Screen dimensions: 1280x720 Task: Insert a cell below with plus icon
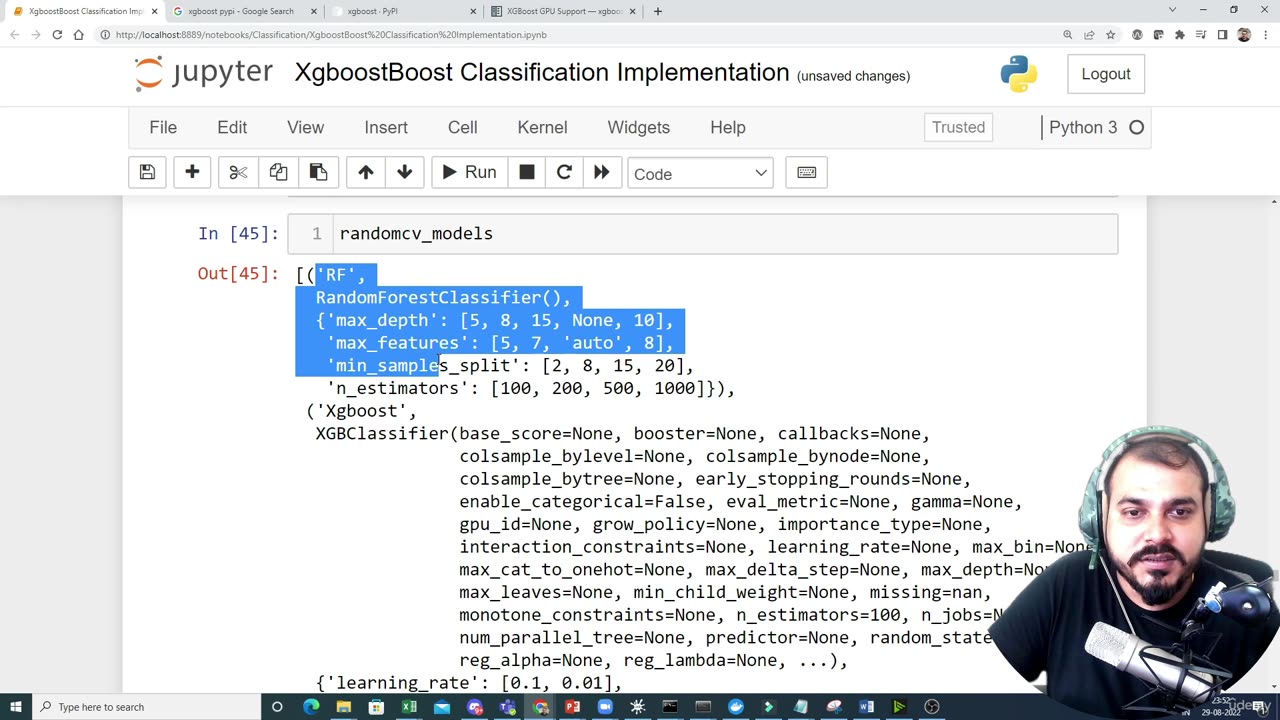click(192, 173)
